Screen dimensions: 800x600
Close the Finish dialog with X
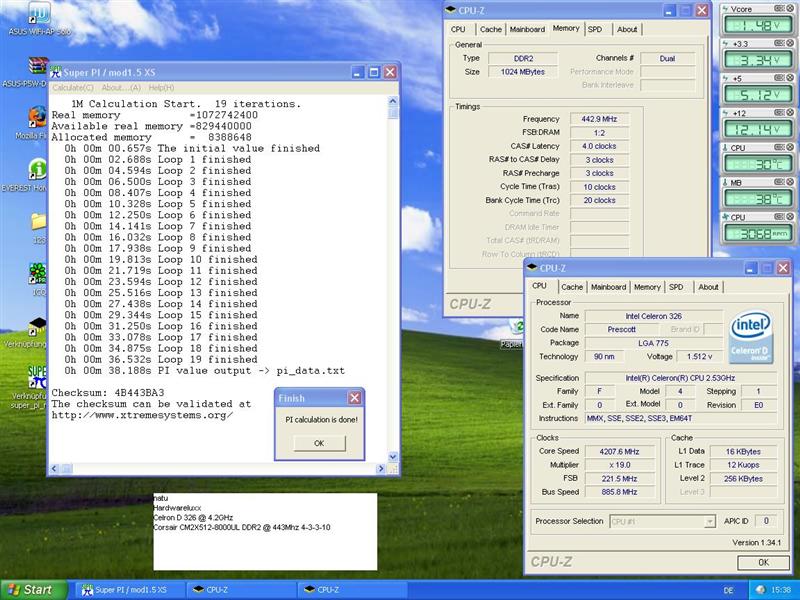[x=355, y=398]
